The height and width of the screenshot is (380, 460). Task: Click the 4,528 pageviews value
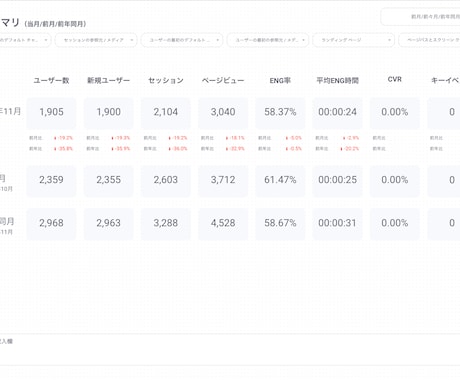tap(223, 223)
